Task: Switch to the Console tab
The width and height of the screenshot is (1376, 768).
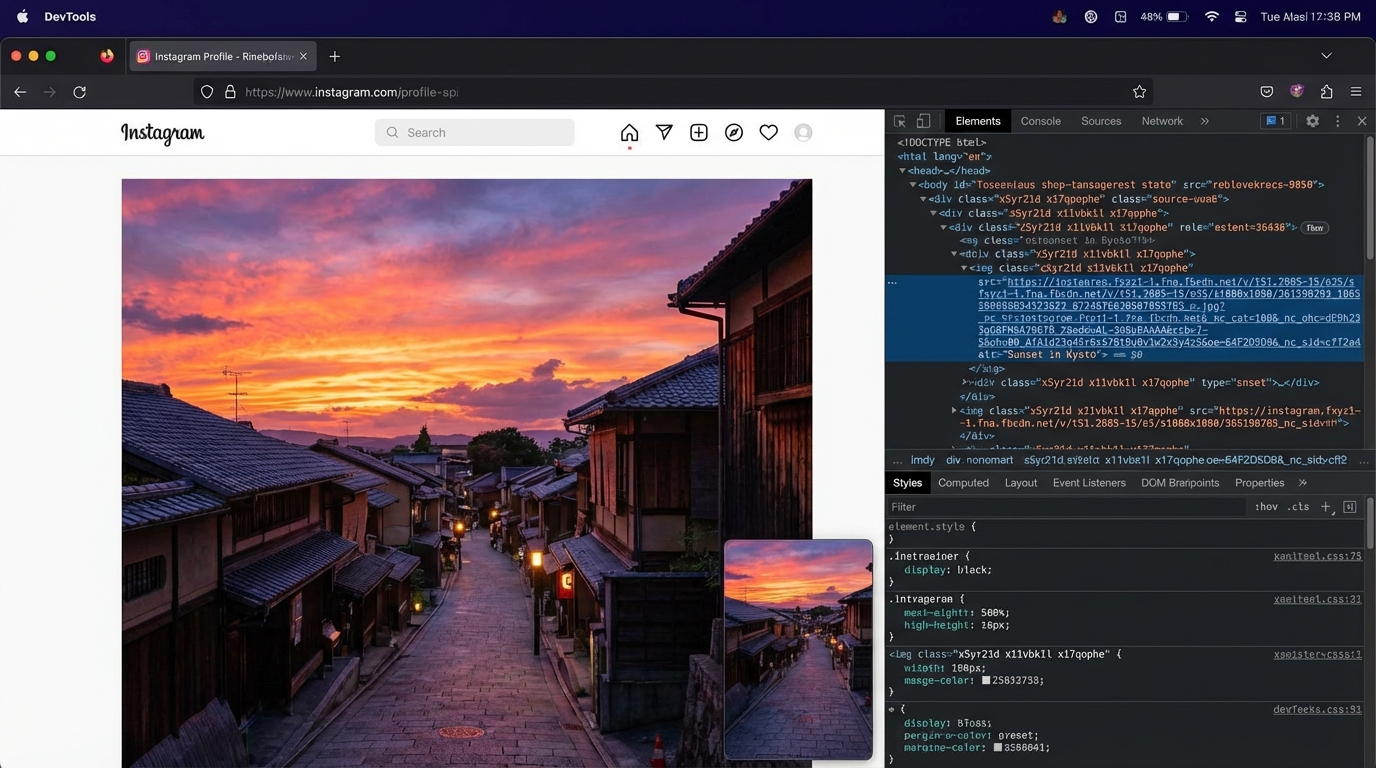Action: coord(1040,120)
